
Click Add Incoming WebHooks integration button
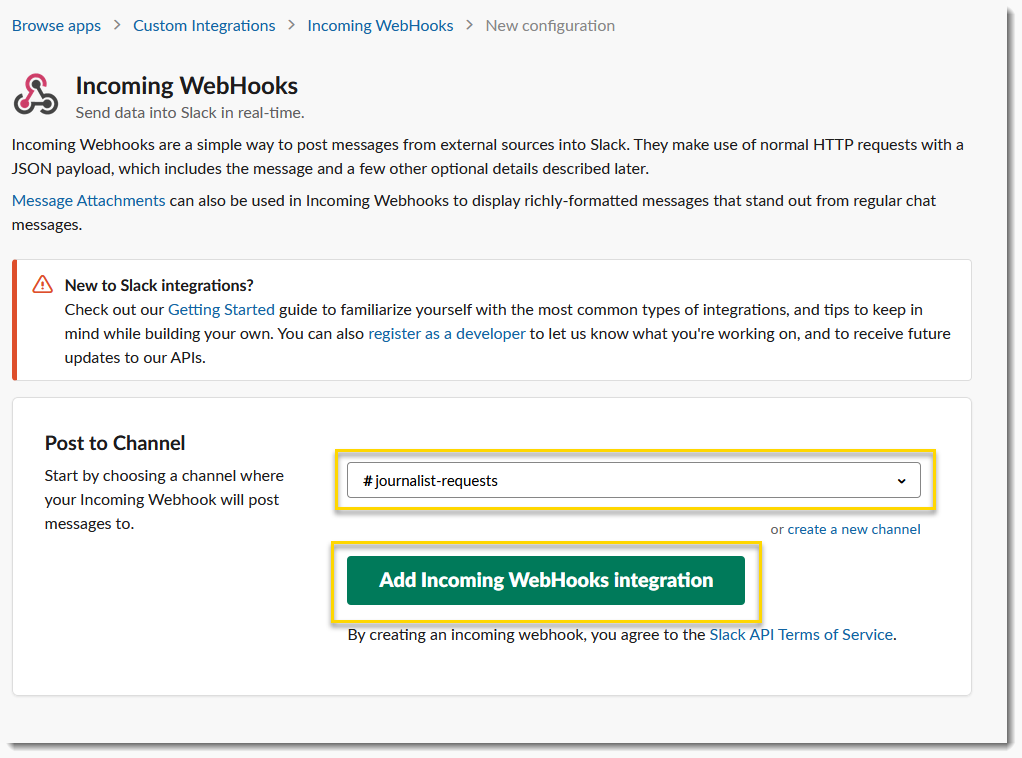[546, 580]
